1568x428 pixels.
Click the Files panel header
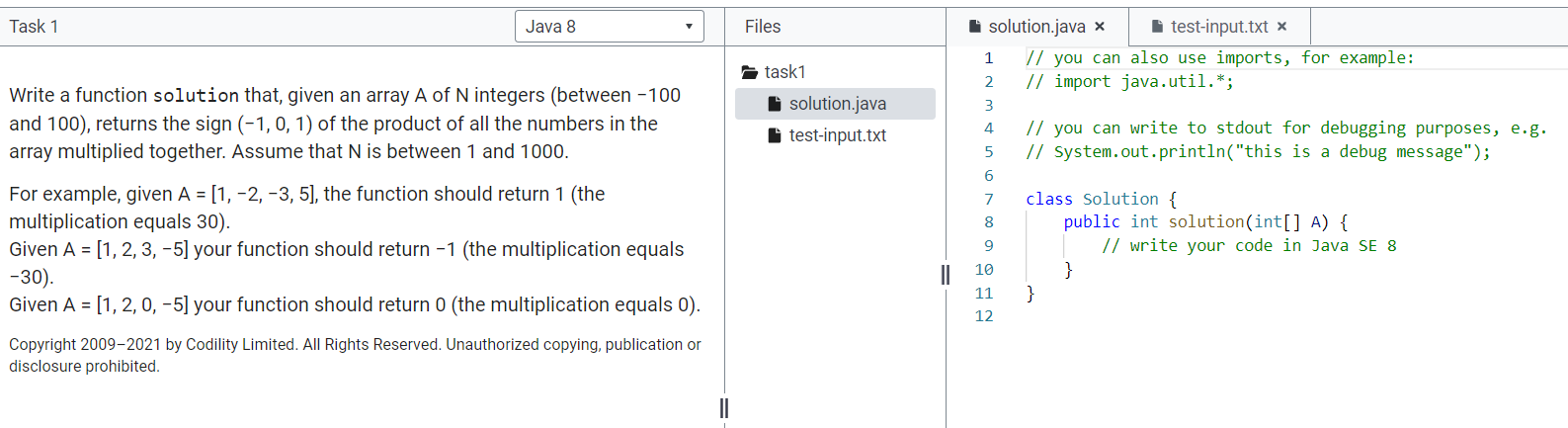click(x=763, y=27)
